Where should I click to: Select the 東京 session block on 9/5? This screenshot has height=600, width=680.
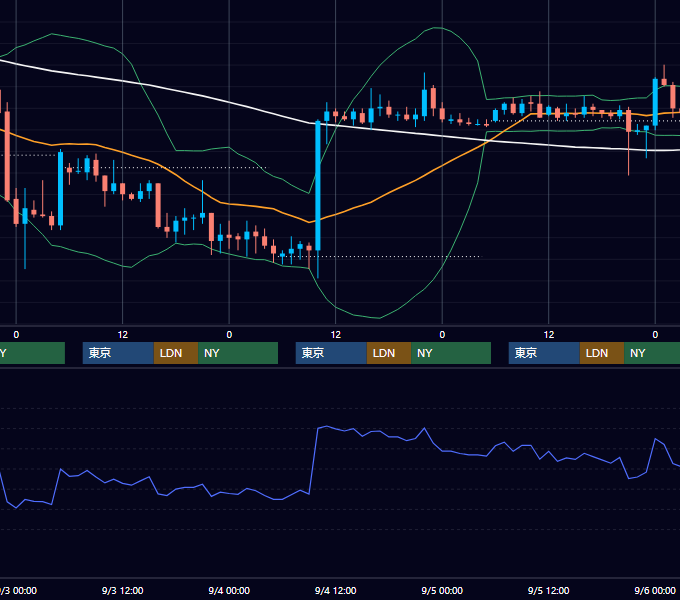[544, 353]
